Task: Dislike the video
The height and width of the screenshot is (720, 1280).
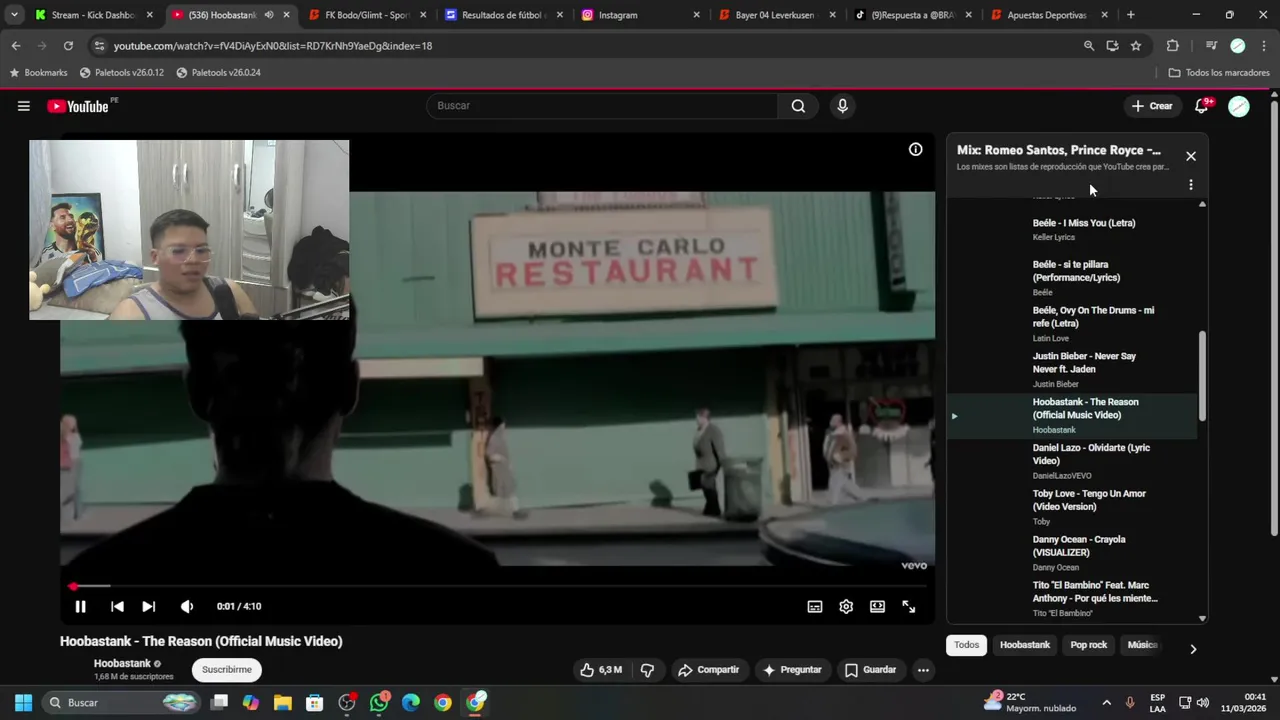Action: 647,670
